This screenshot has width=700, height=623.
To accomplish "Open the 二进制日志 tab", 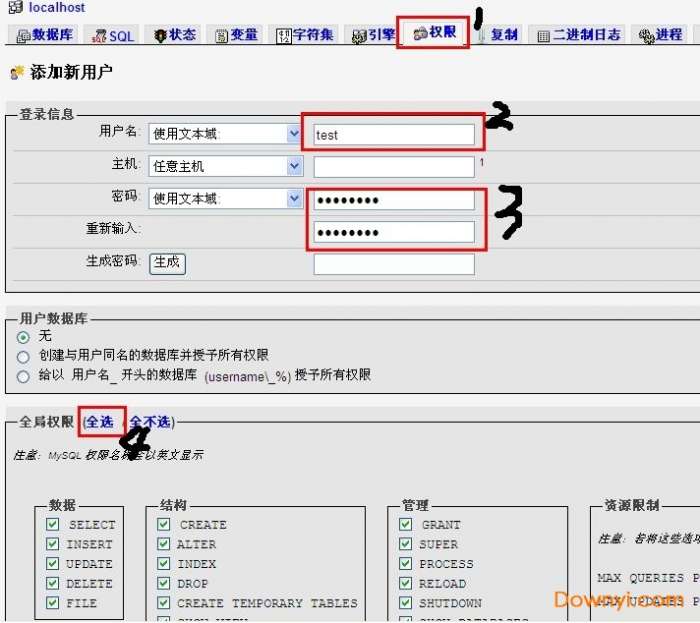I will [579, 35].
